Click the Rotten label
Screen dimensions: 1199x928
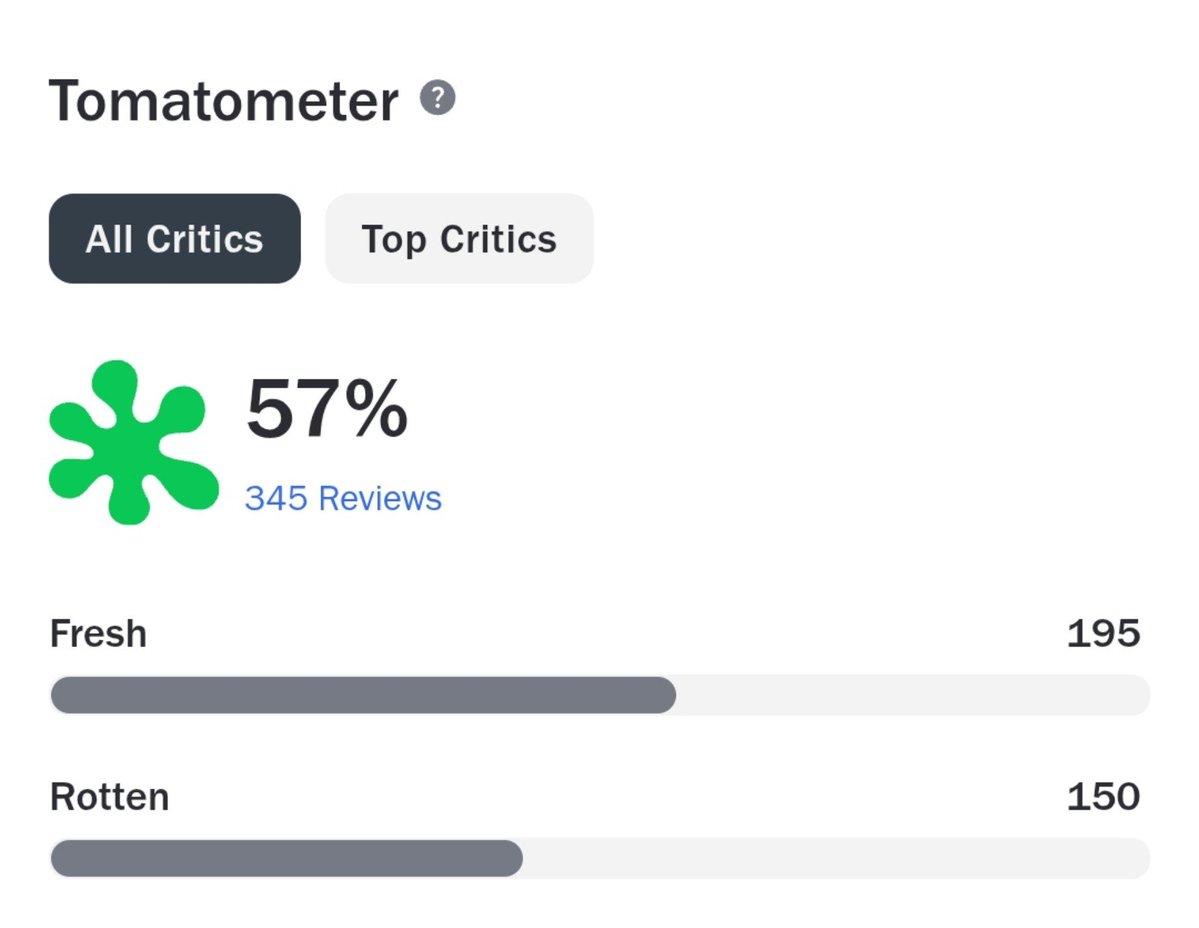[109, 797]
